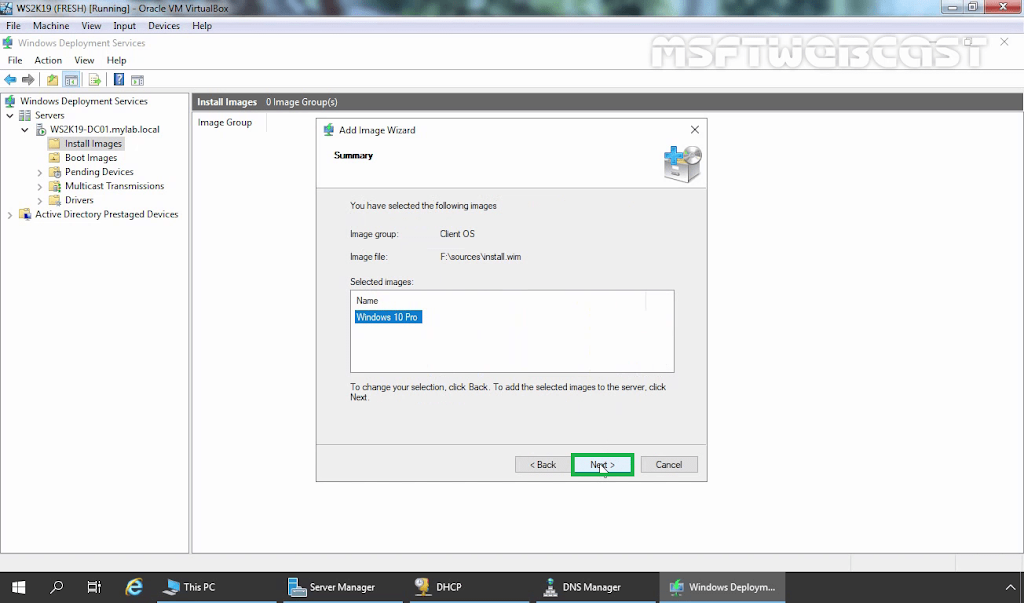The image size is (1024, 603).
Task: Open the Windows Start menu
Action: tap(18, 587)
